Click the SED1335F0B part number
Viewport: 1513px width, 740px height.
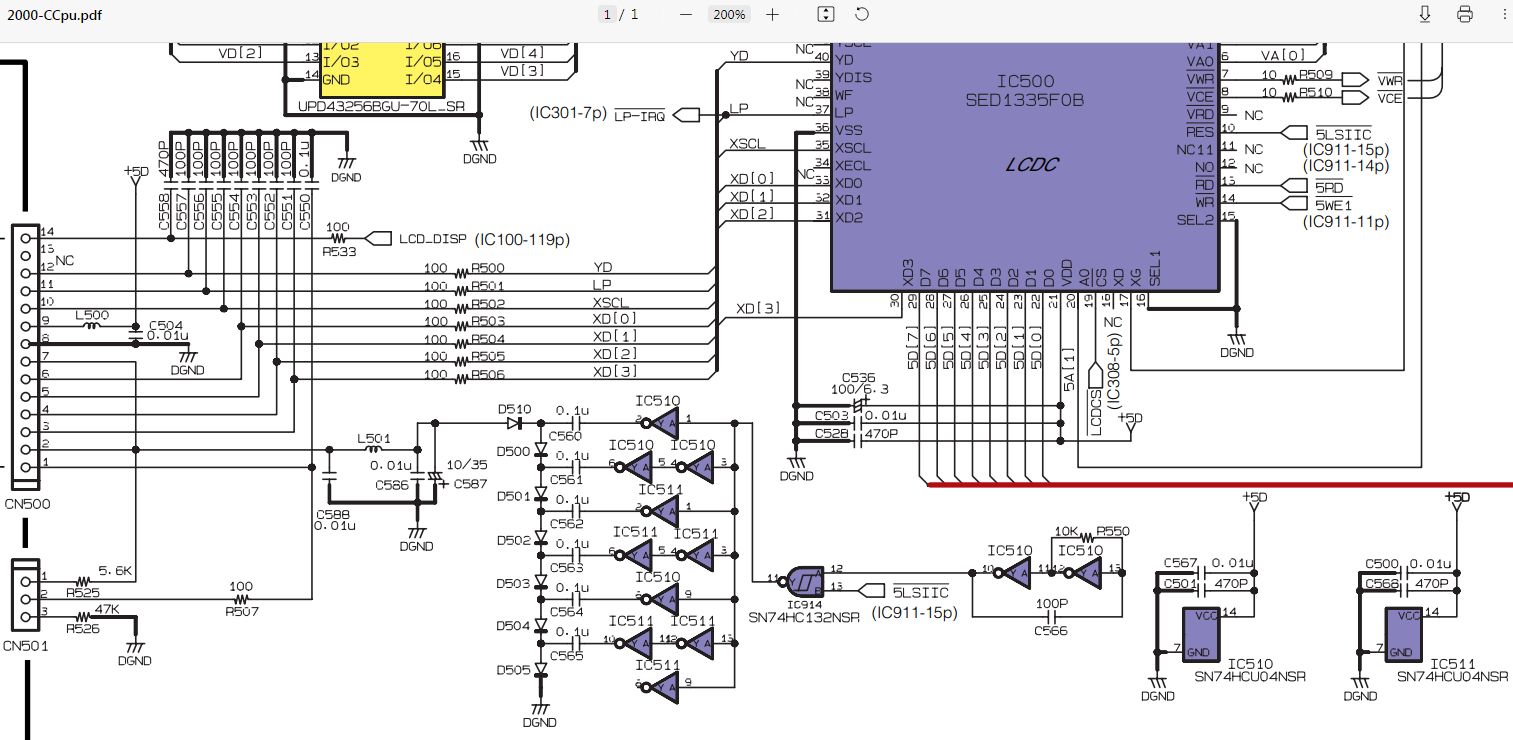click(x=1025, y=100)
